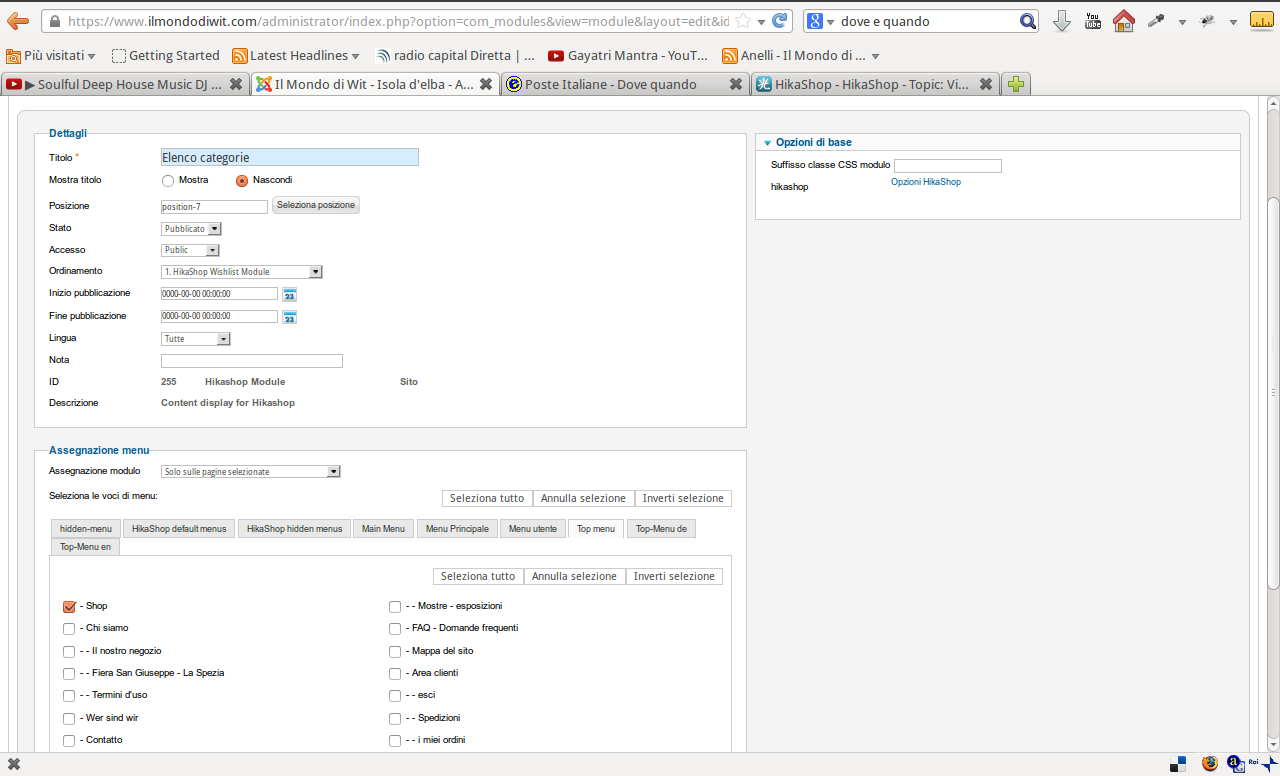This screenshot has height=776, width=1280.
Task: Click the Posizione input field
Action: pyautogui.click(x=215, y=207)
